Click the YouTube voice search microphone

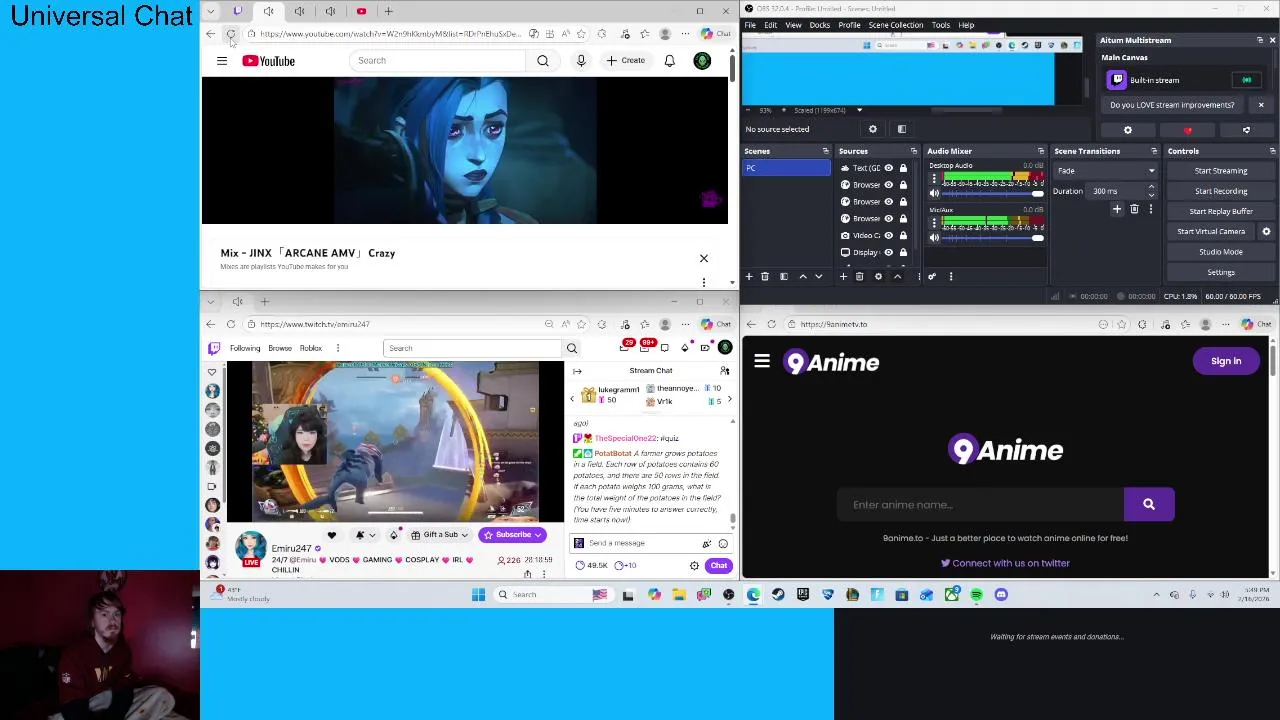(x=581, y=61)
